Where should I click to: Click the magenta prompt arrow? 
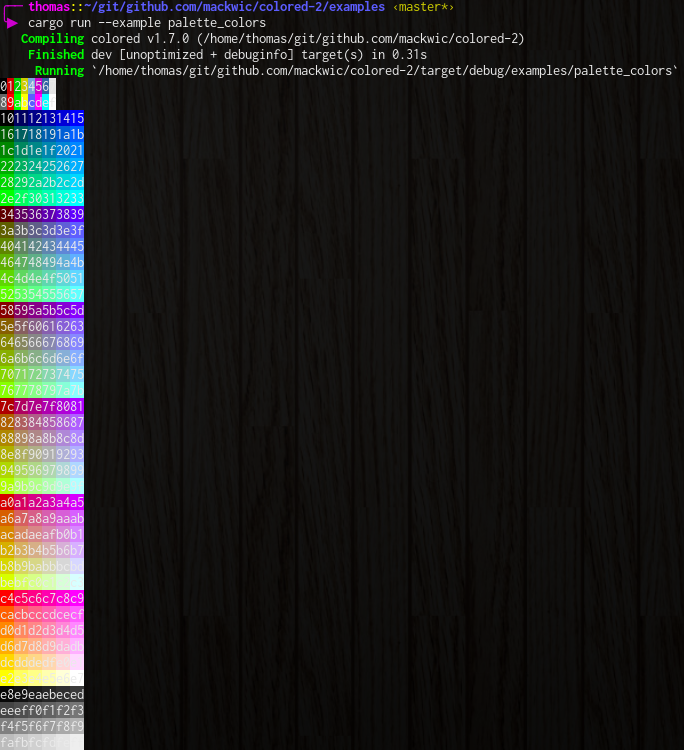pyautogui.click(x=11, y=22)
